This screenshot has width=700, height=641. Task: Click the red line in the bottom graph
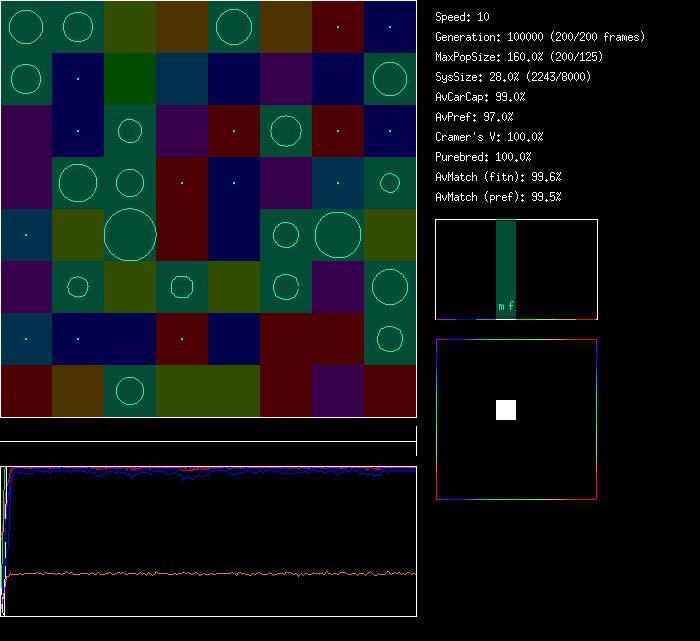200,574
